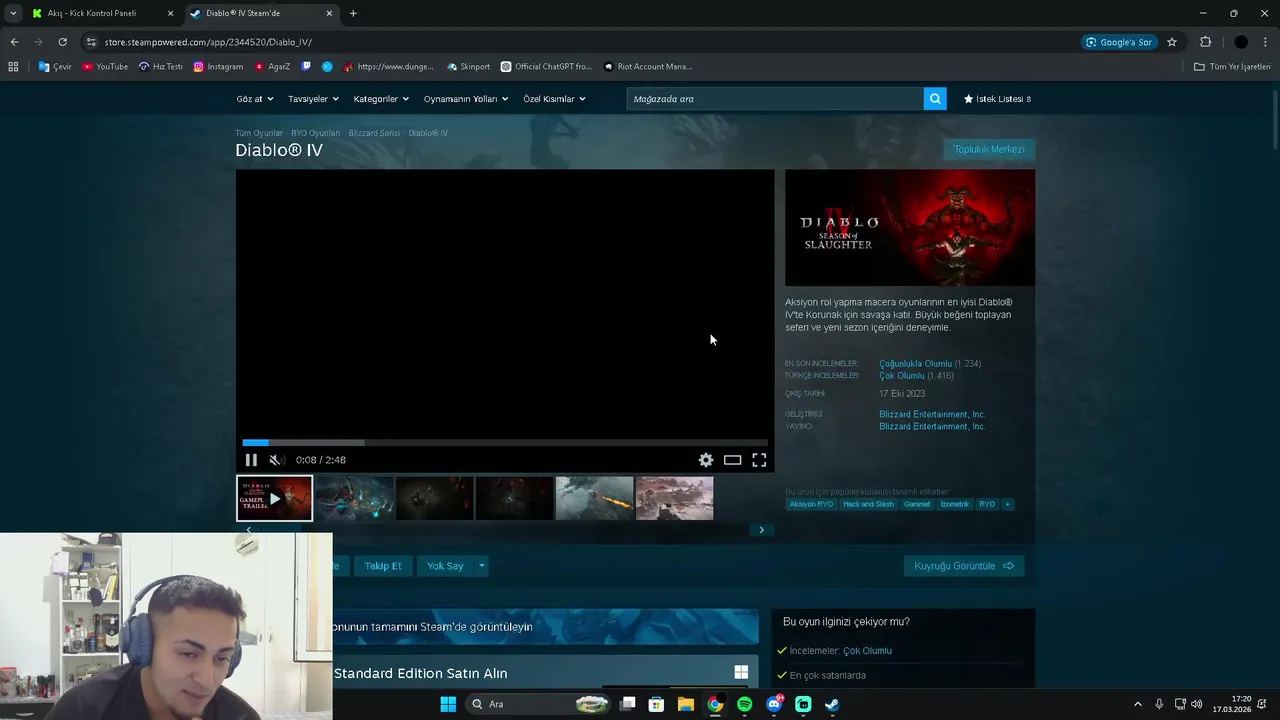Open dropdown arrow beside Yok Say
The width and height of the screenshot is (1280, 720).
coord(481,566)
